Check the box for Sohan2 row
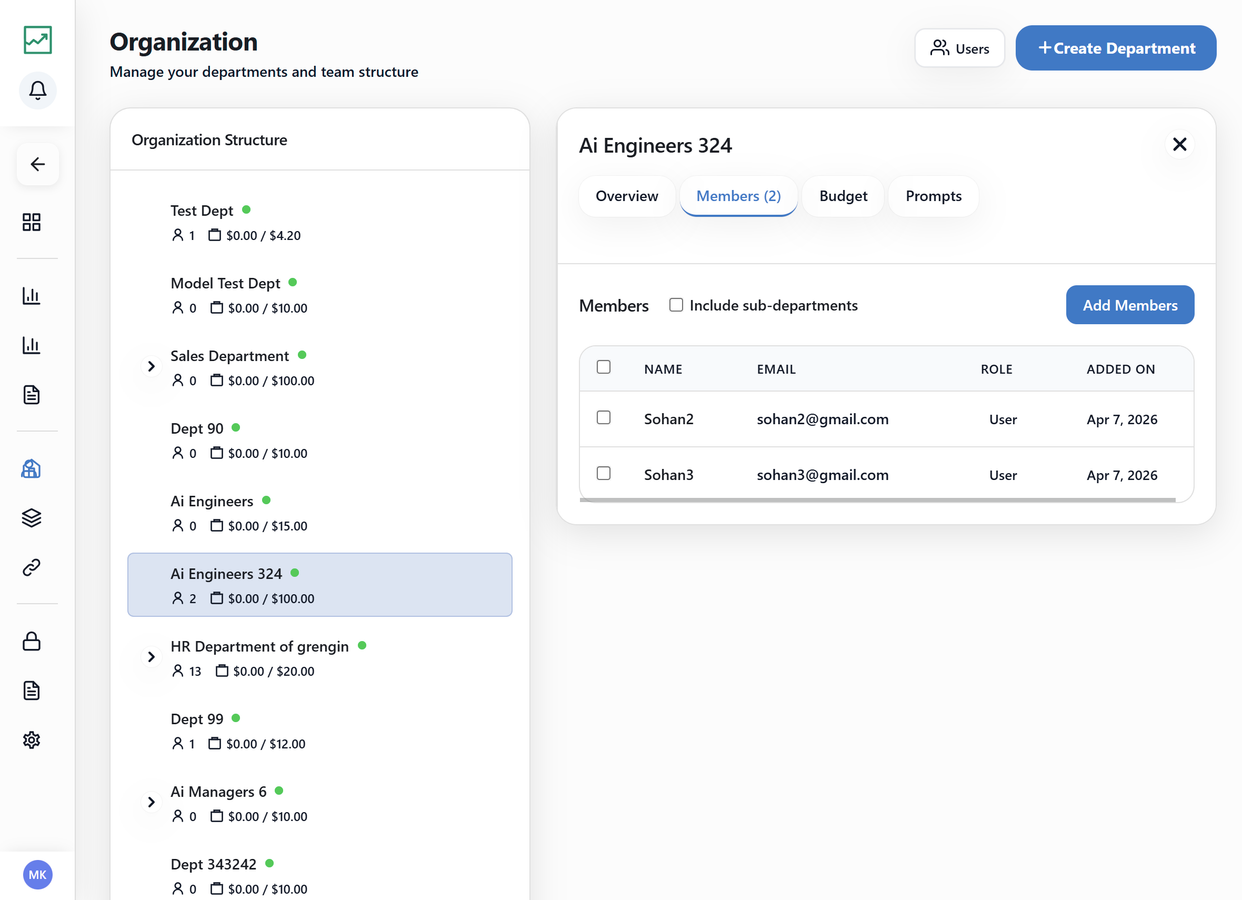This screenshot has width=1242, height=900. point(604,418)
